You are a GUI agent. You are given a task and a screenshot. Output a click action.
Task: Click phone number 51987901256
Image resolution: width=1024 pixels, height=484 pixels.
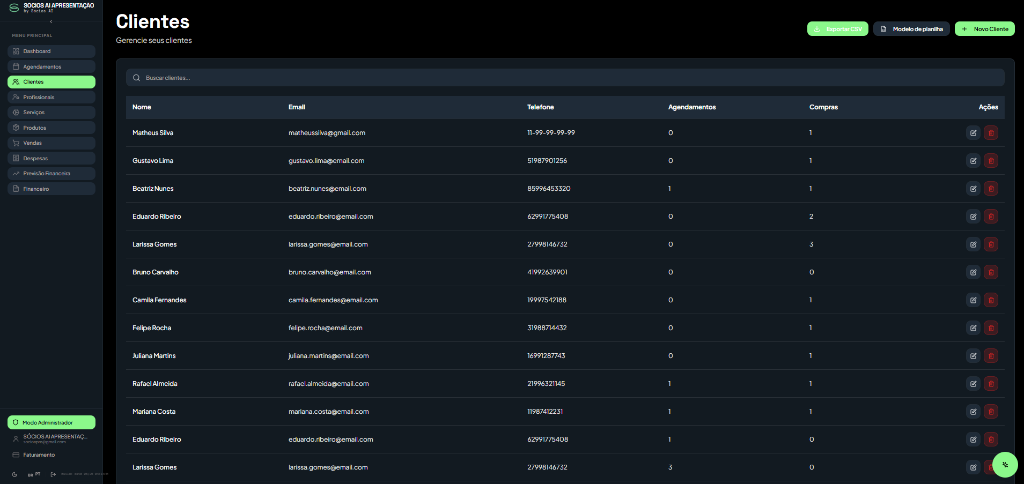click(547, 161)
